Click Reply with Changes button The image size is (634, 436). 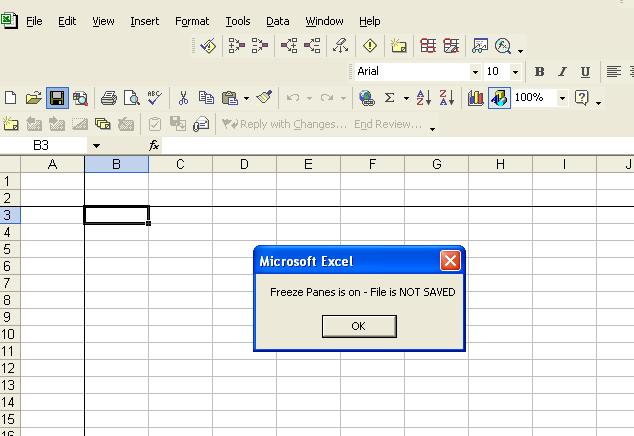[284, 124]
